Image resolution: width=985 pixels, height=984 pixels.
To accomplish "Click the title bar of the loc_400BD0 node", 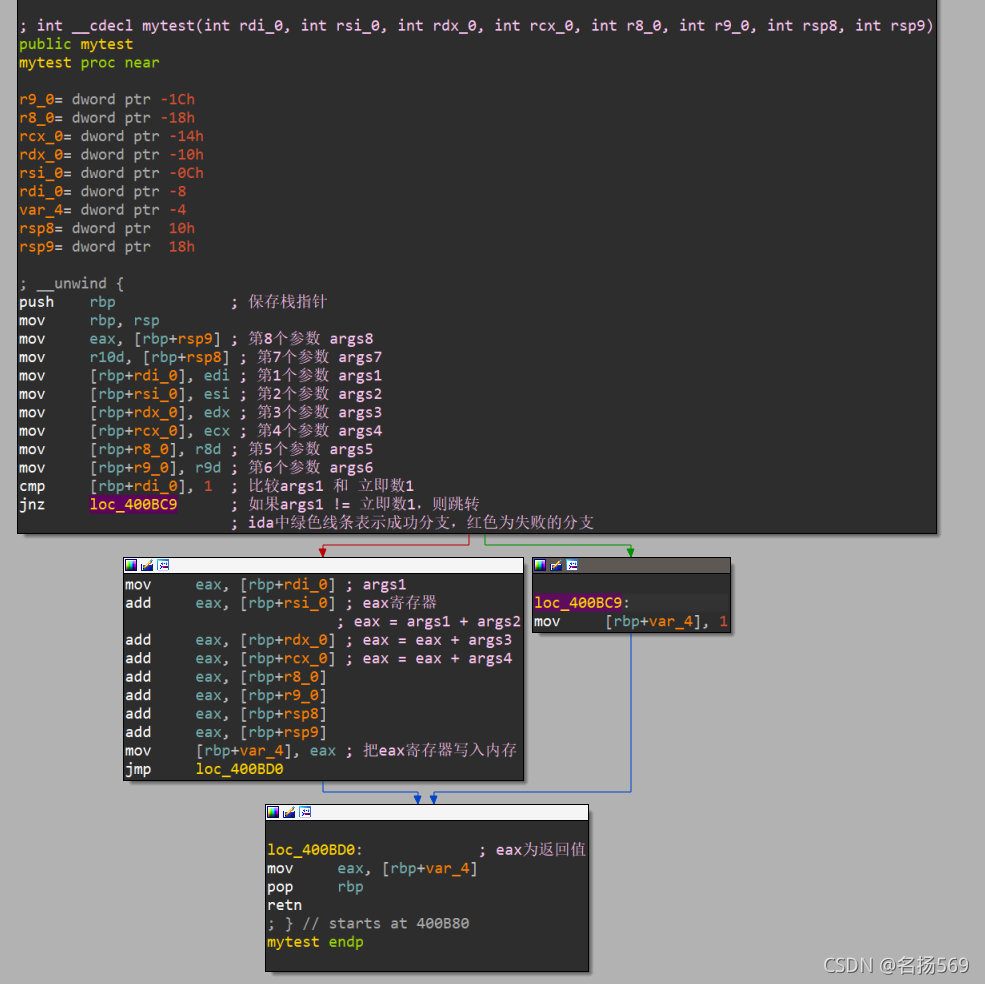I will pos(427,812).
